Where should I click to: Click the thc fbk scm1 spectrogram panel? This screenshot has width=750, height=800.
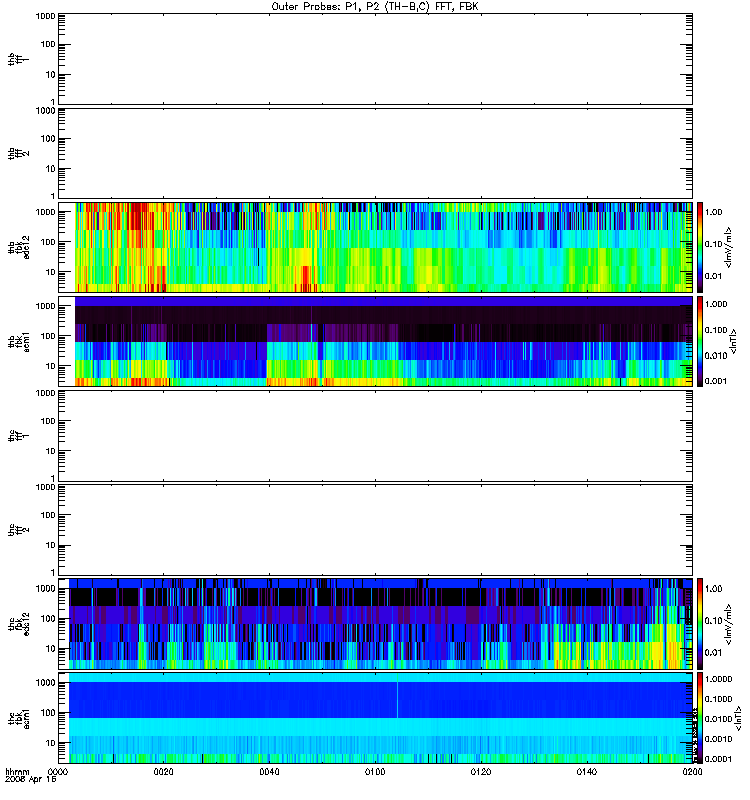375,718
